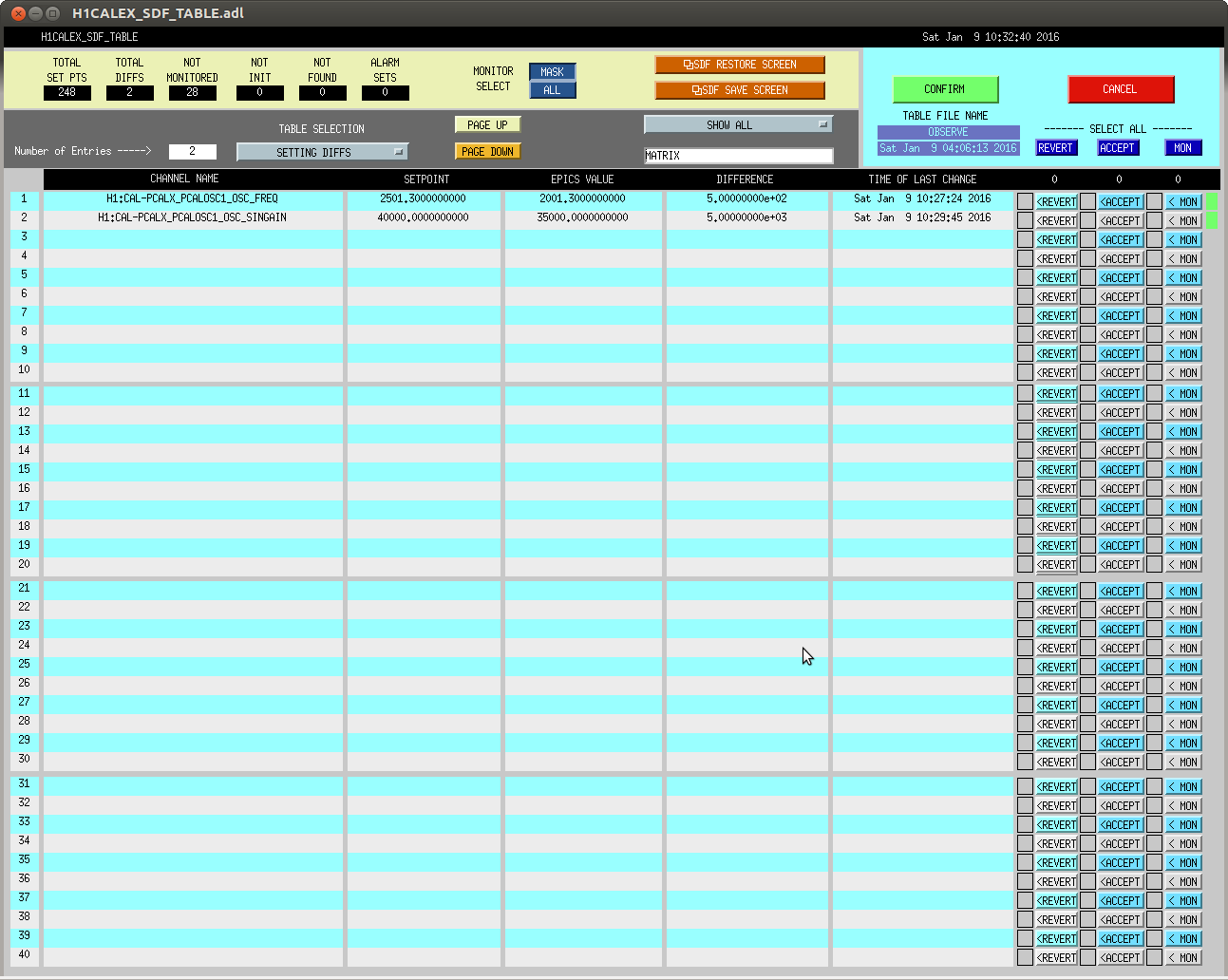Click ACCEPT under Select All
1228x980 pixels.
[x=1117, y=148]
